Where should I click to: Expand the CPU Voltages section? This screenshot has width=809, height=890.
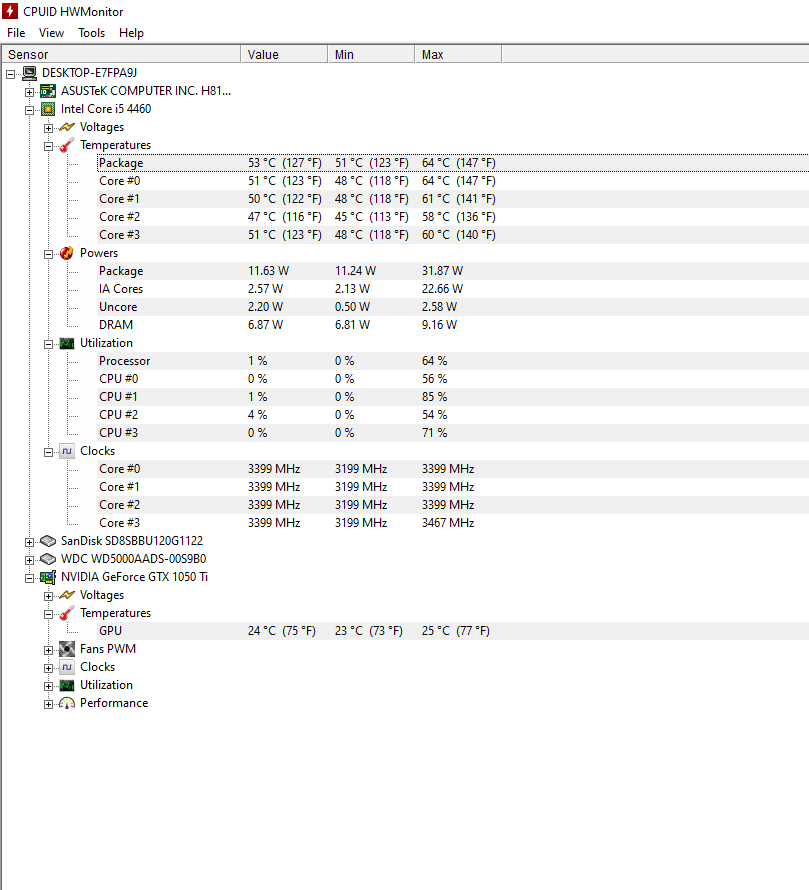(48, 128)
